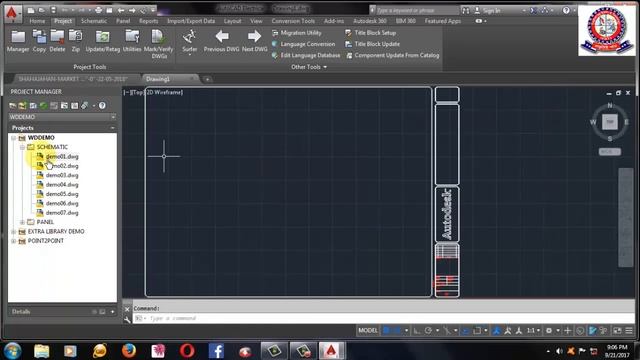Open Title Block Setup

click(371, 33)
